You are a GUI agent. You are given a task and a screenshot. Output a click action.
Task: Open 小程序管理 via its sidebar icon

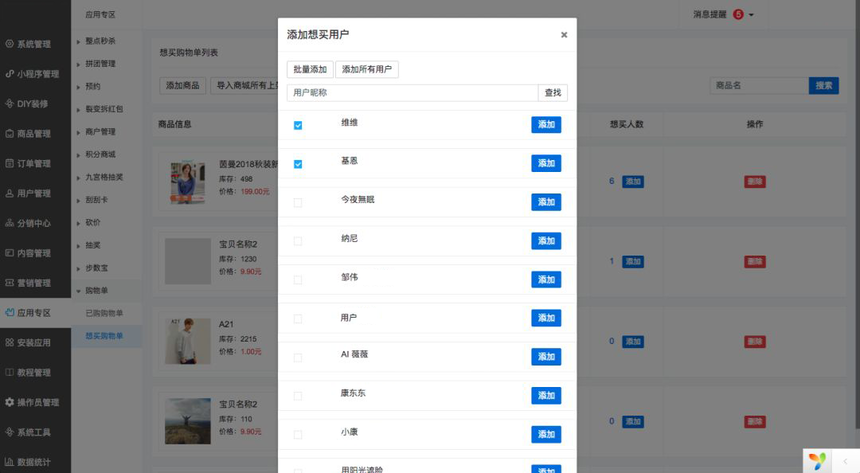9,74
